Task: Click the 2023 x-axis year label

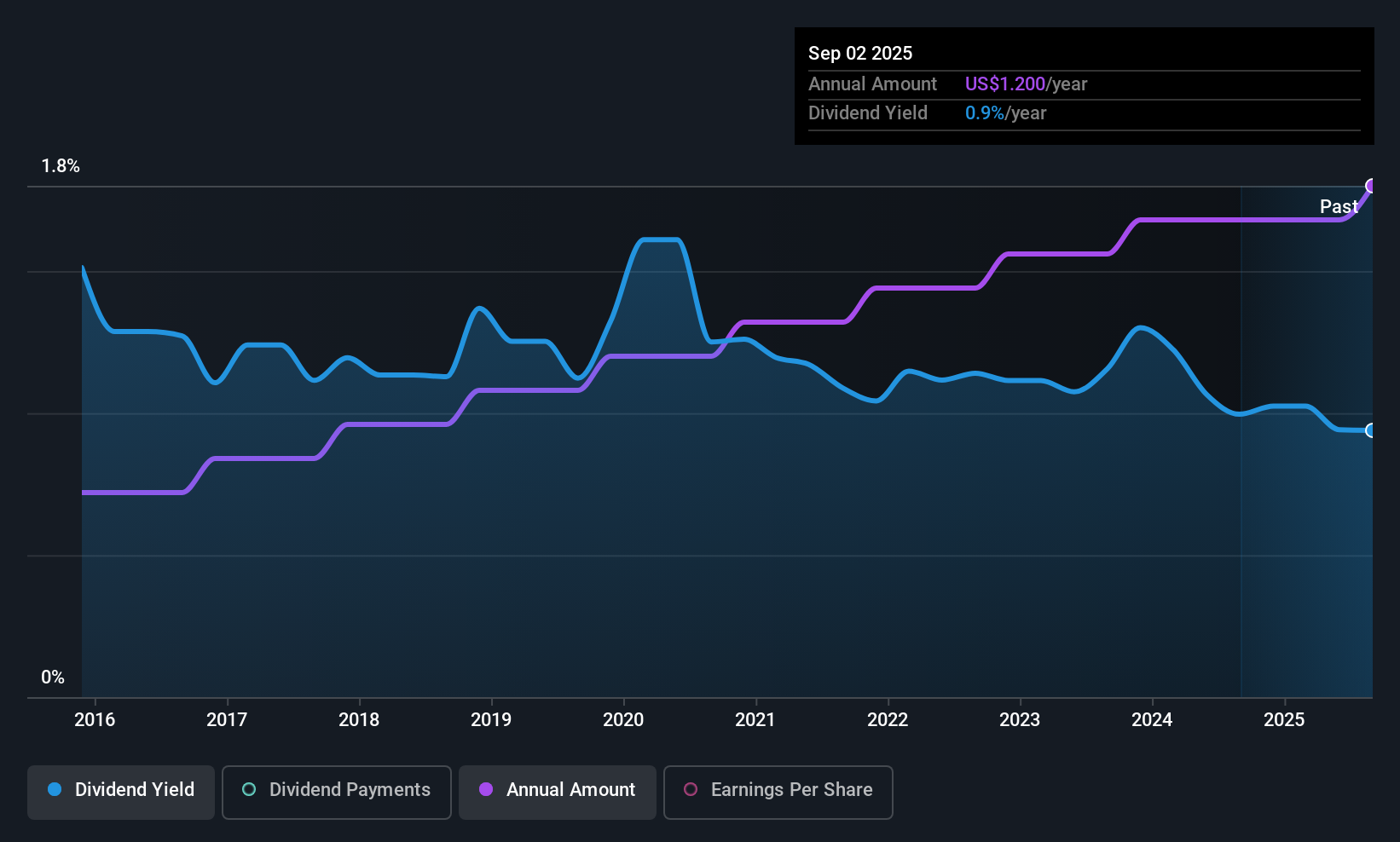Action: (1020, 720)
